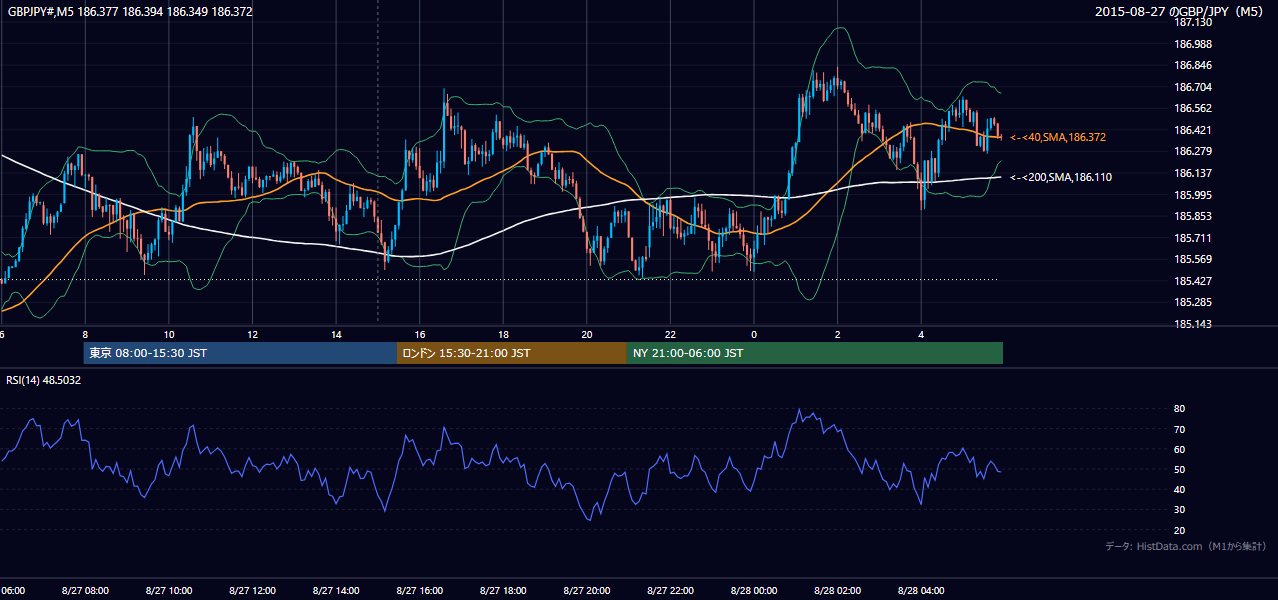Select the London 15:30-21:00 JST session bar
This screenshot has width=1278, height=600.
[512, 353]
